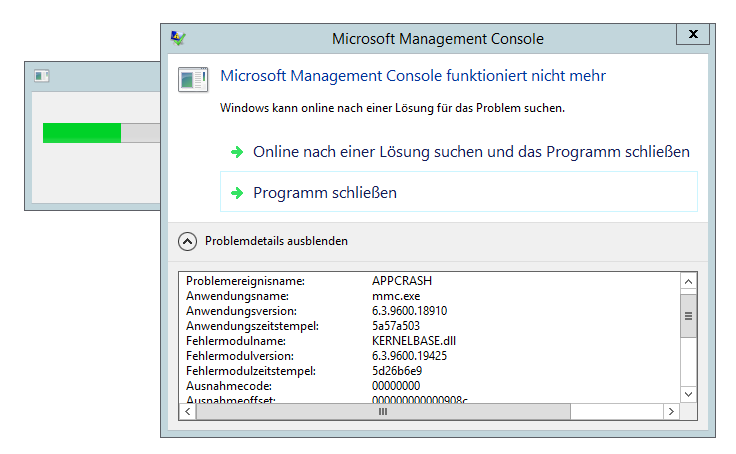Screen dimensions: 736x454
Task: Click the dialog title bar icon
Action: point(178,38)
